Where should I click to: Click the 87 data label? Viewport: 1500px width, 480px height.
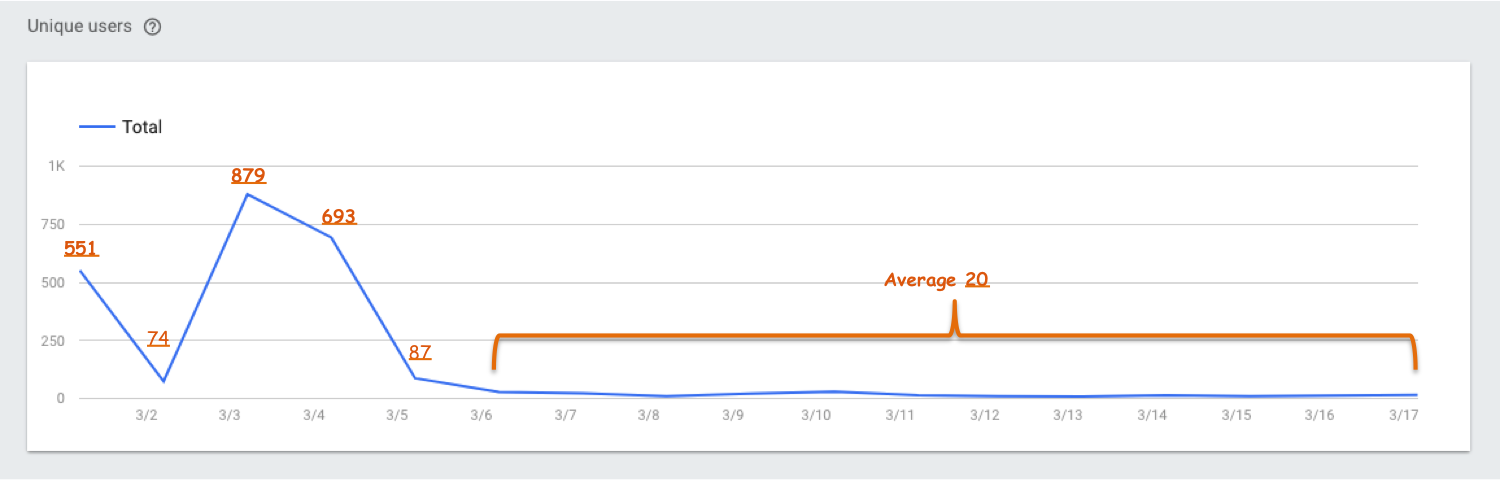tap(420, 352)
